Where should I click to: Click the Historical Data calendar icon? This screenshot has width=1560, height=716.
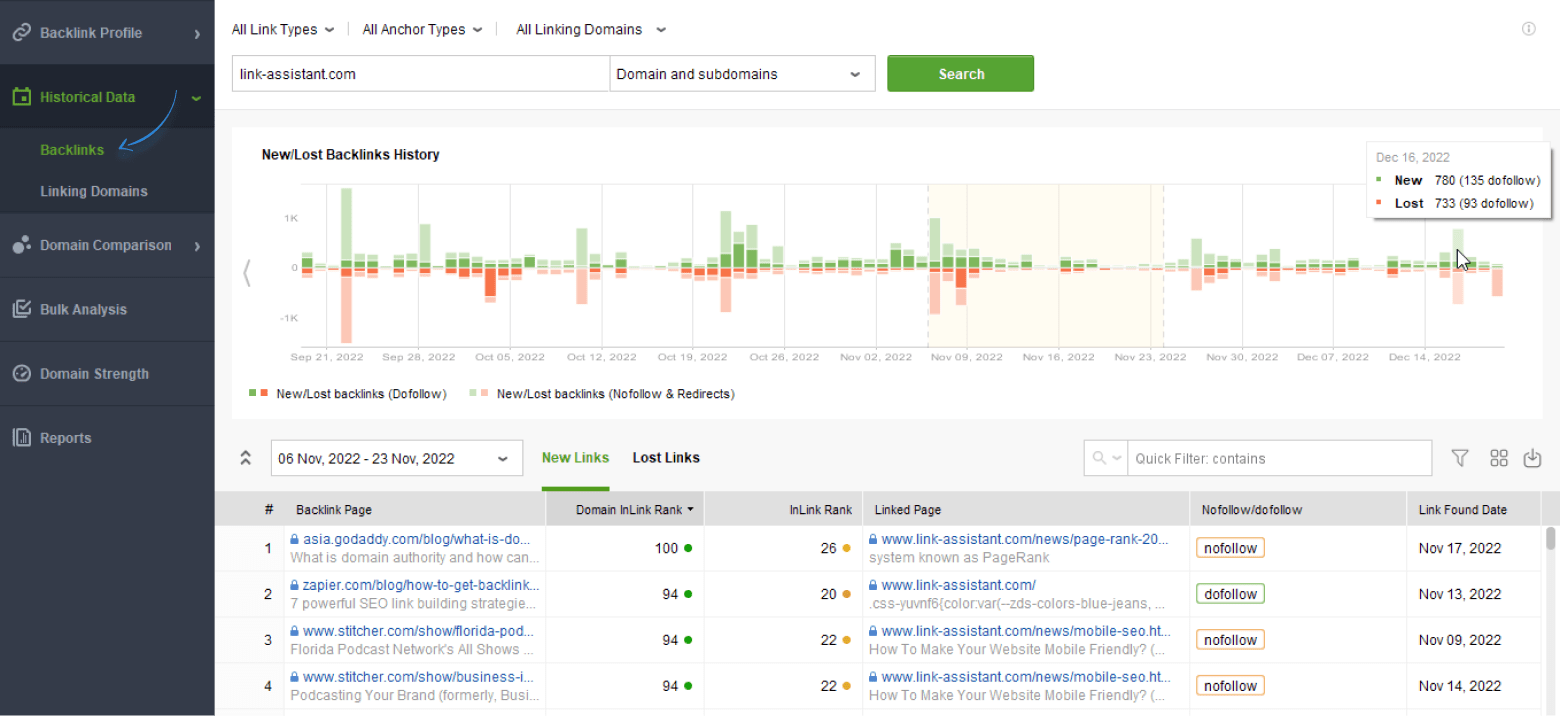pos(21,97)
